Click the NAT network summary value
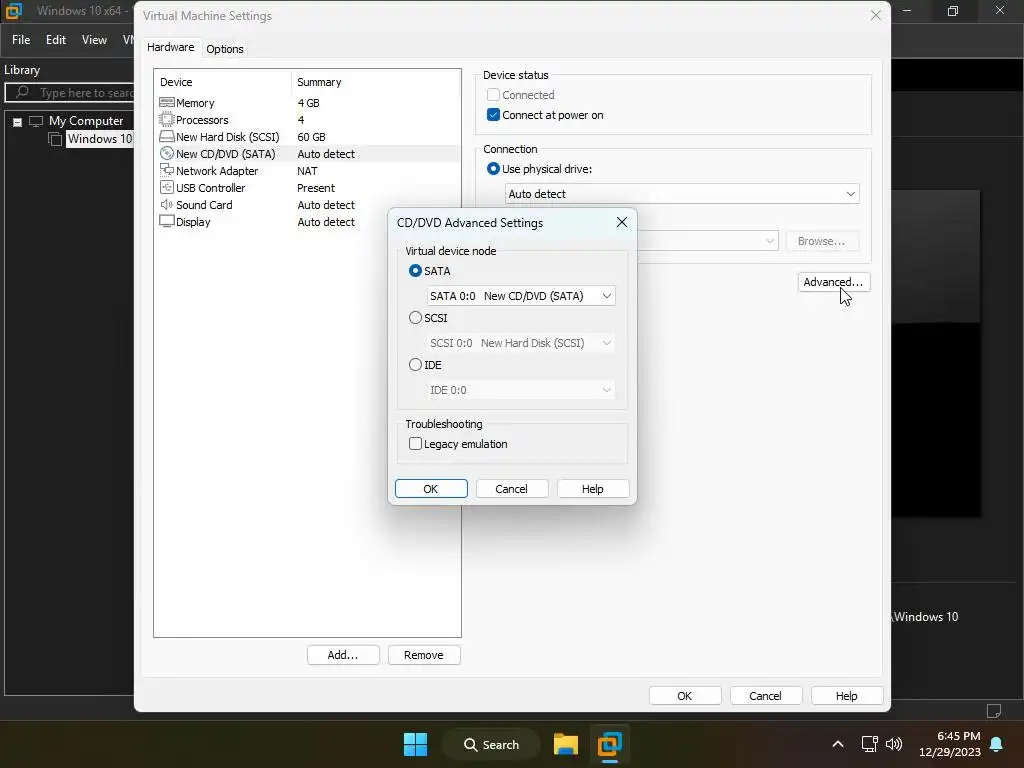This screenshot has height=768, width=1024. coord(307,170)
